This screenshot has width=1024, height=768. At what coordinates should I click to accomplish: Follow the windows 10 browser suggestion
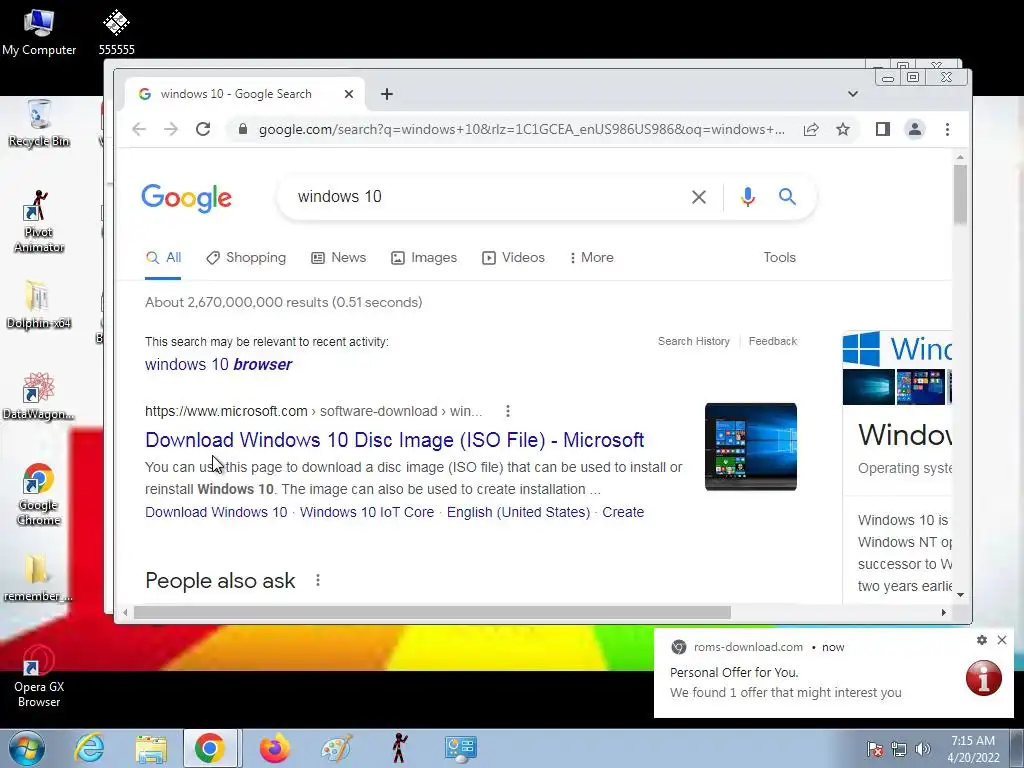click(x=218, y=364)
